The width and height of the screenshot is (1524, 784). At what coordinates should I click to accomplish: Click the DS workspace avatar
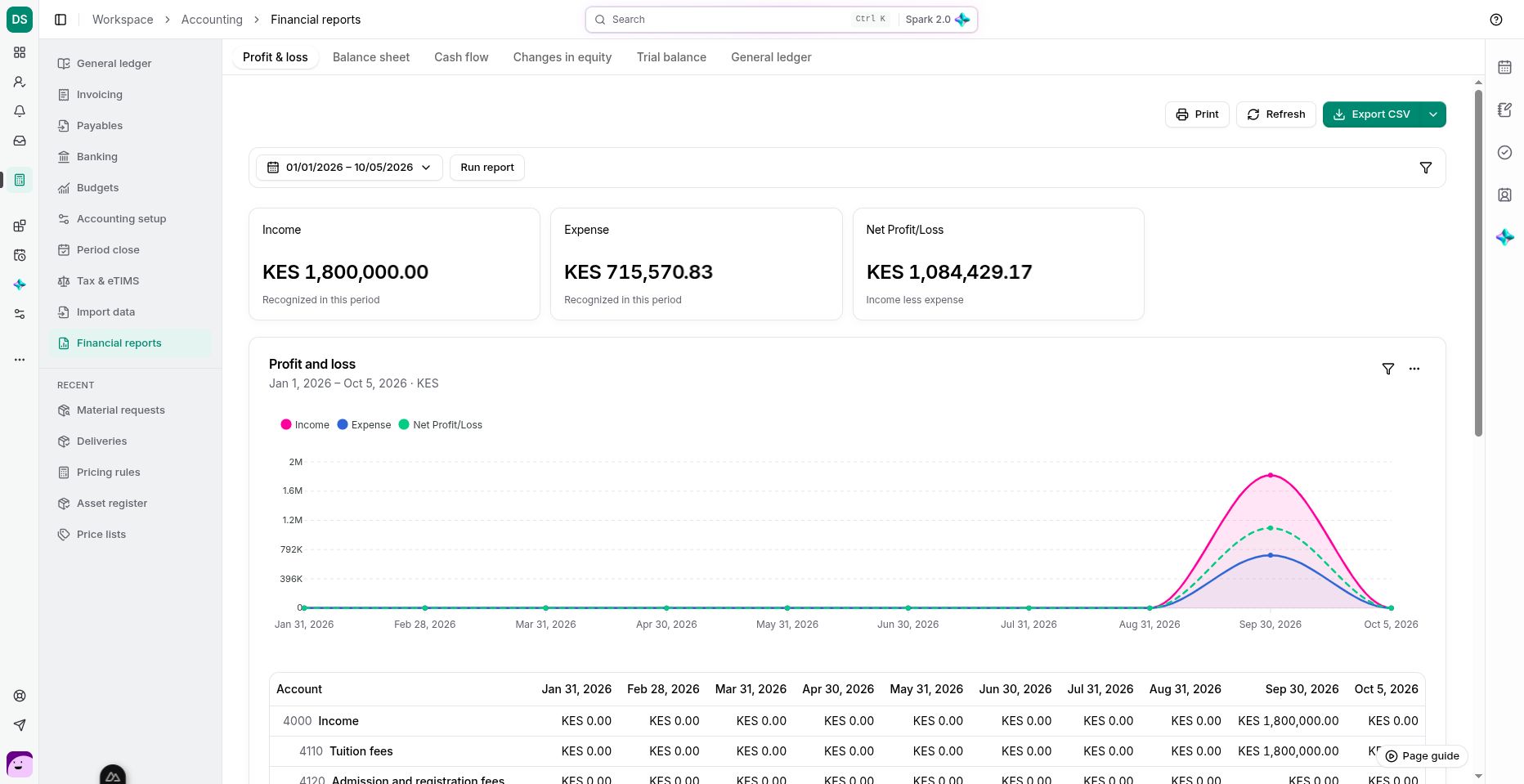coord(20,20)
